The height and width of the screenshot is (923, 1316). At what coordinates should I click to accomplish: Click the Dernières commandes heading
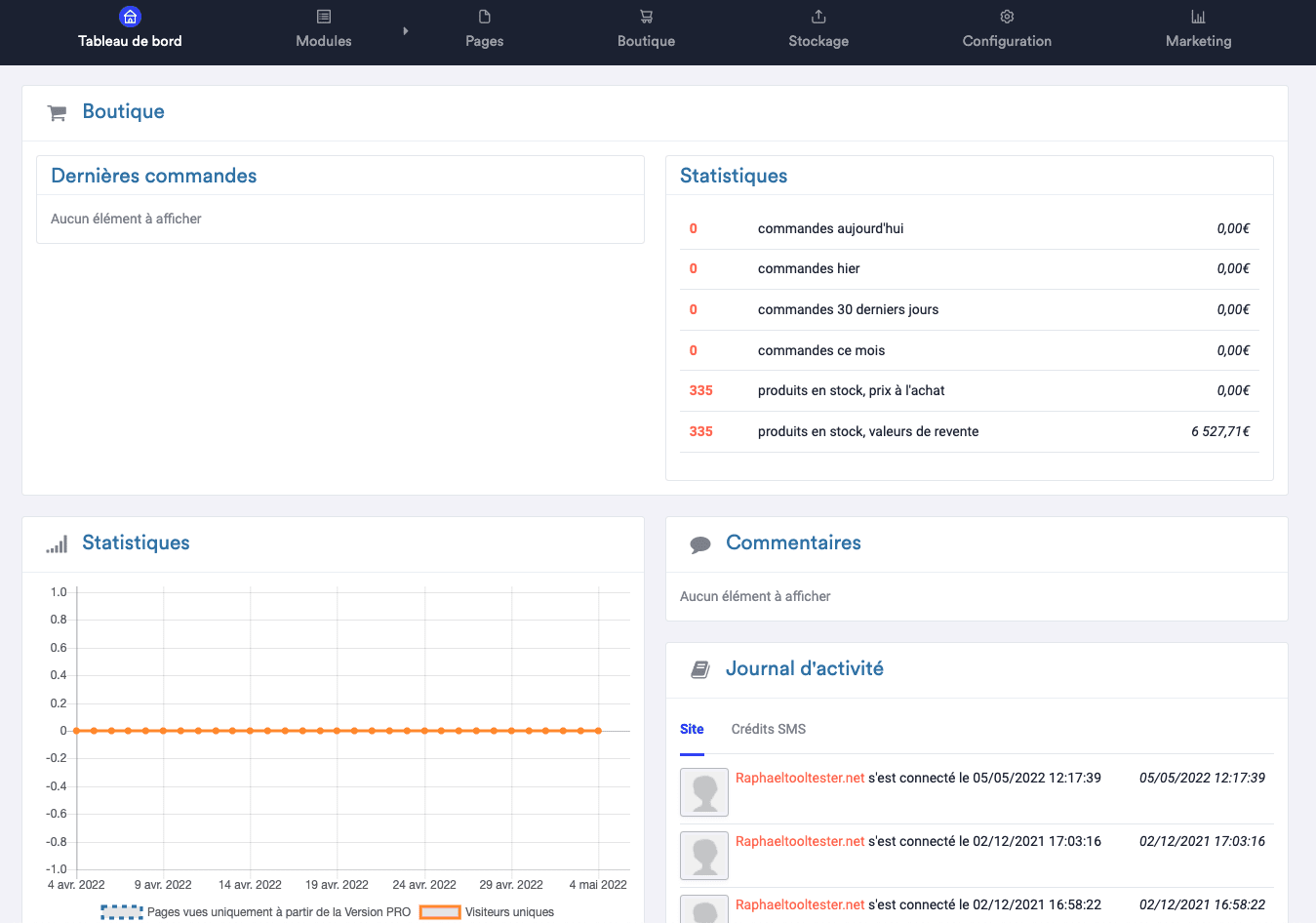[154, 176]
